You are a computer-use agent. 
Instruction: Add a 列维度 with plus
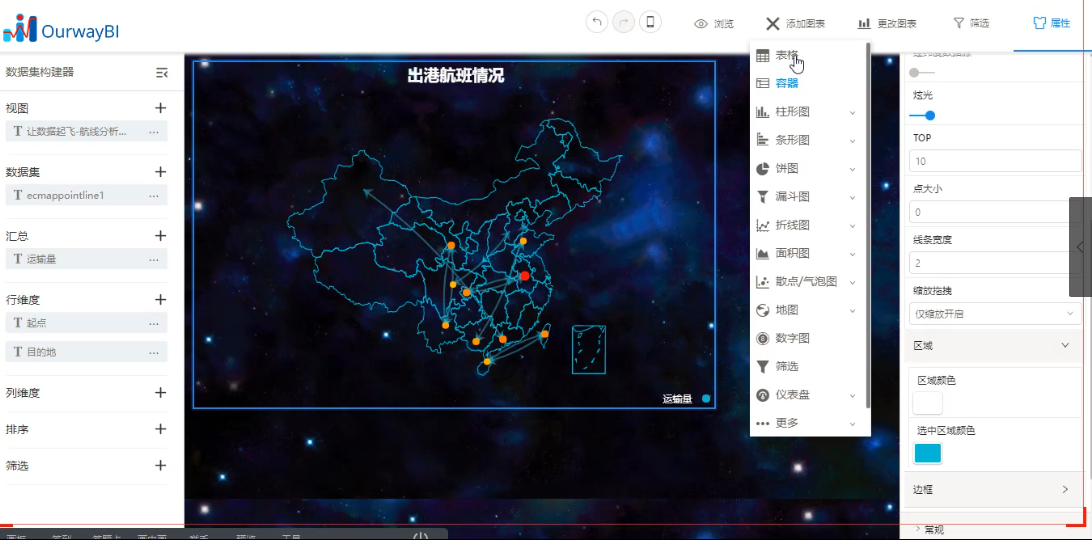coord(160,392)
